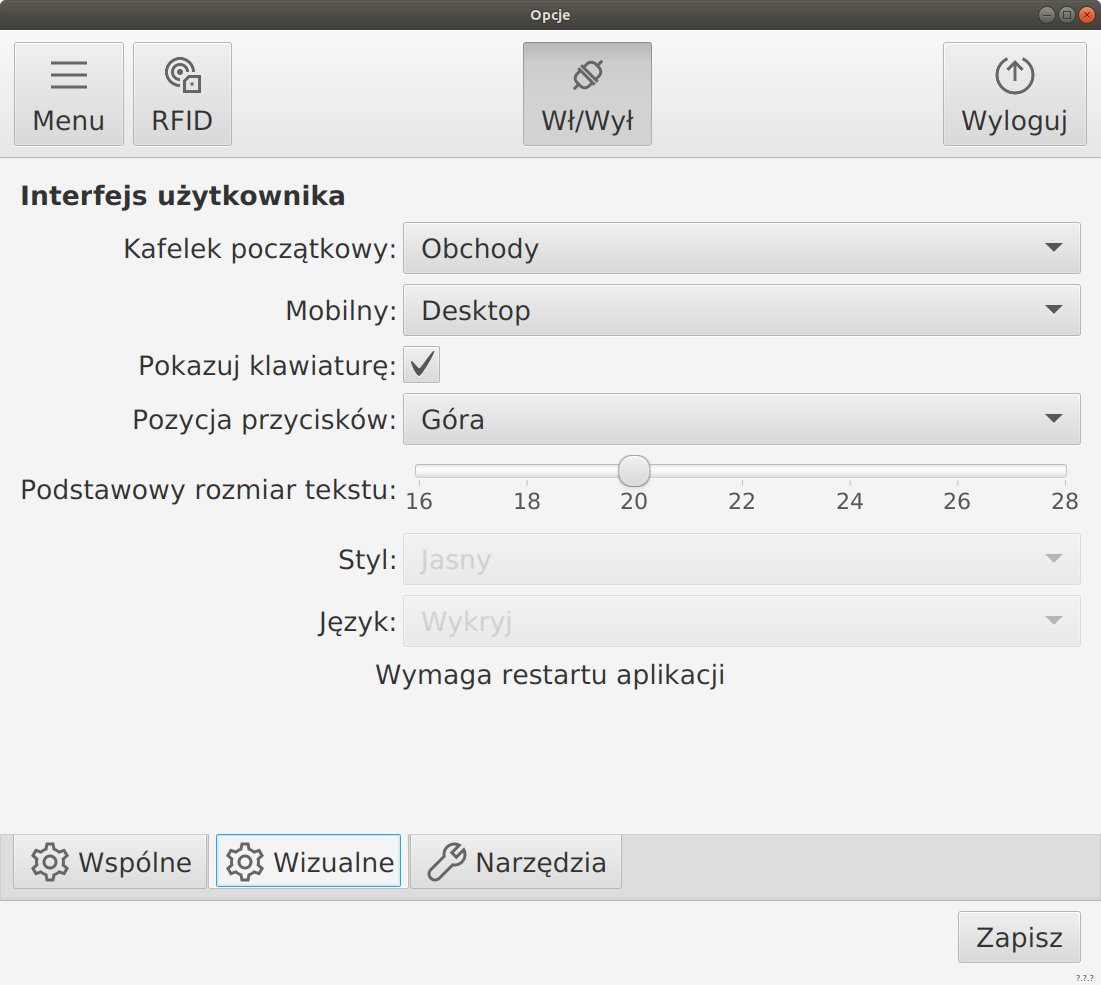Image resolution: width=1101 pixels, height=985 pixels.
Task: Set text size slider to 24
Action: coord(850,470)
